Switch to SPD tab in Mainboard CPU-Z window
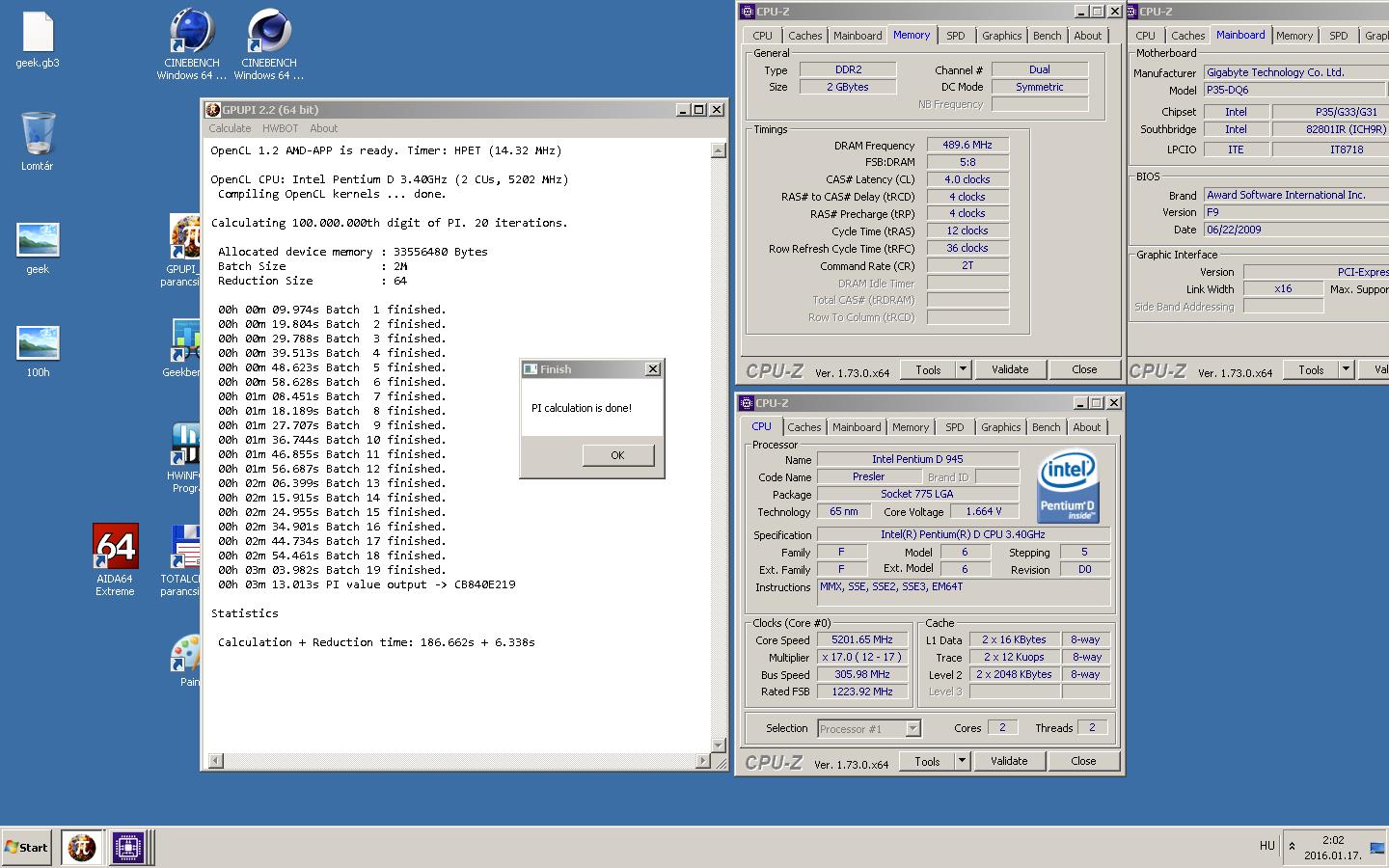 tap(1338, 36)
